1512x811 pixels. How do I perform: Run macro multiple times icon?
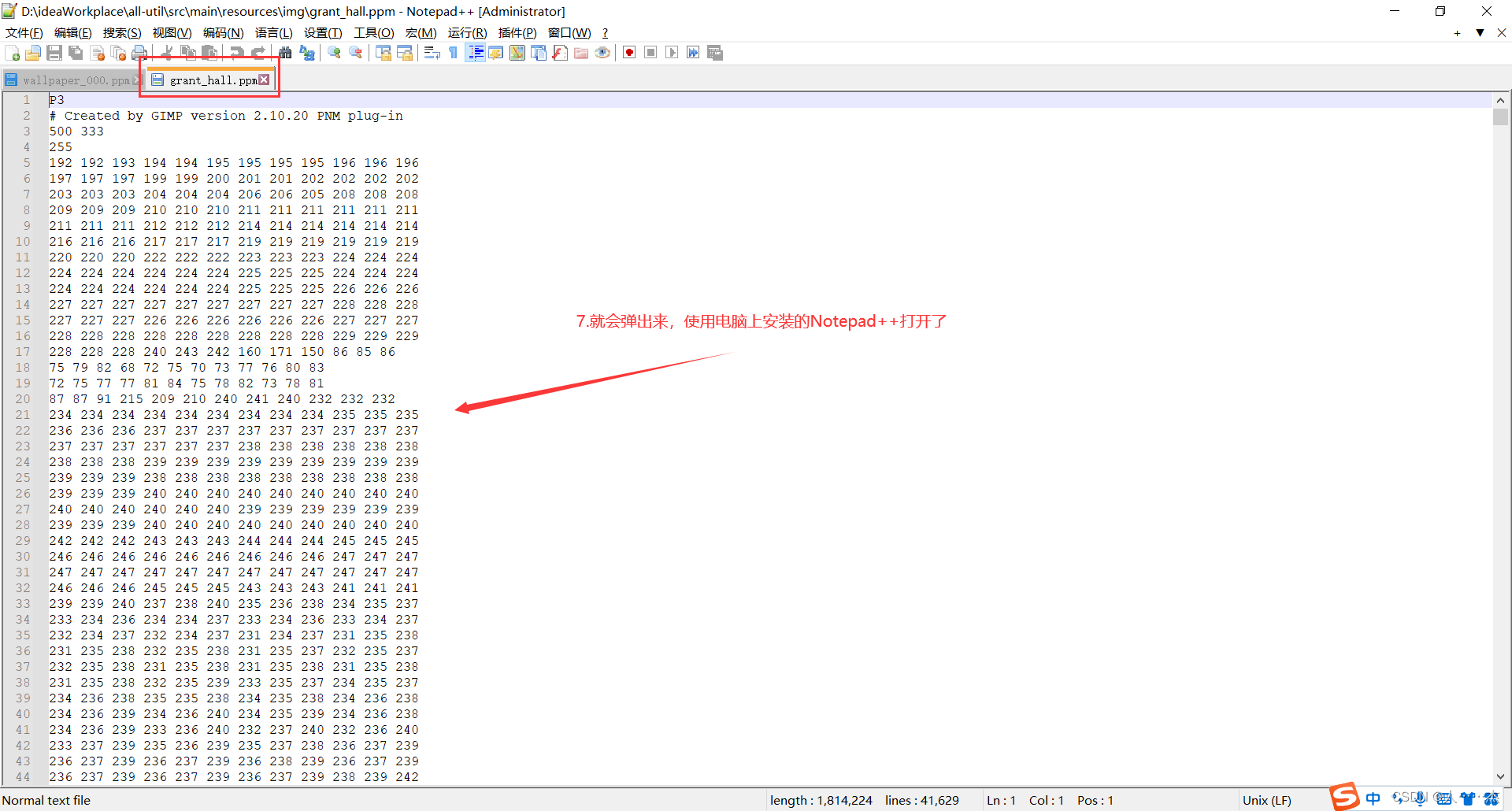pyautogui.click(x=693, y=53)
